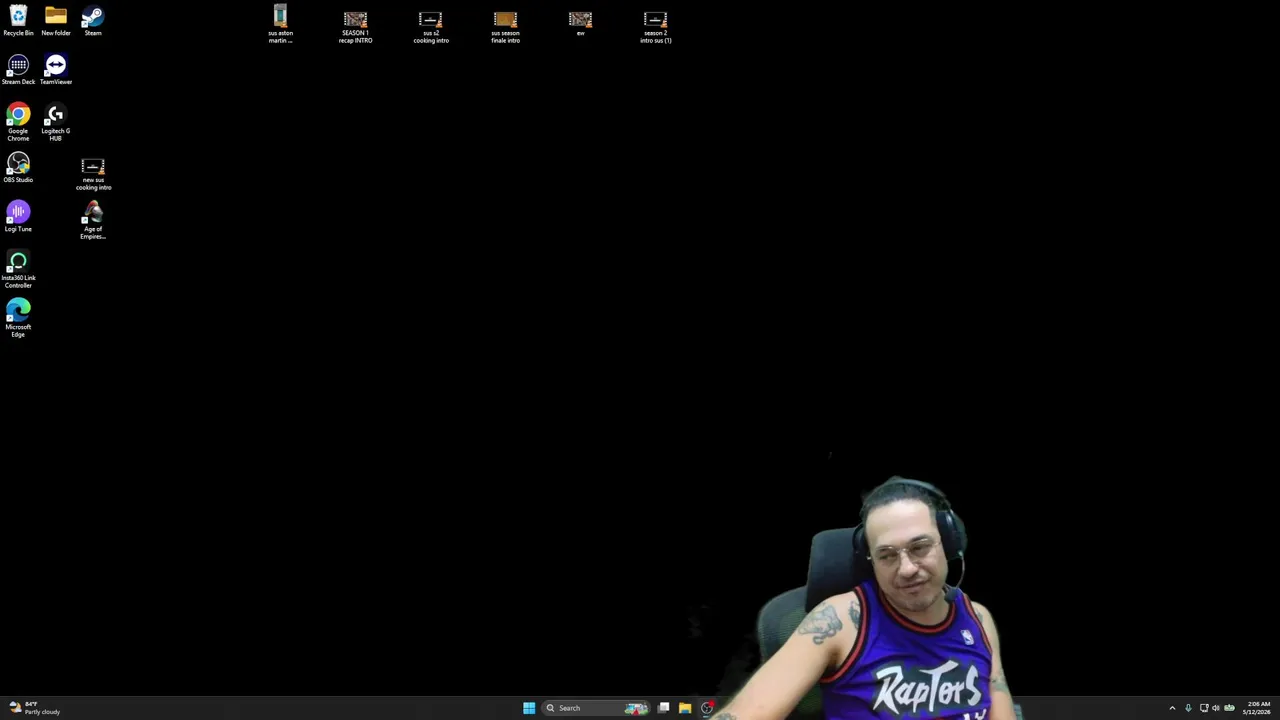Image resolution: width=1280 pixels, height=720 pixels.
Task: Expand the hidden system tray icons chevron
Action: [1172, 708]
